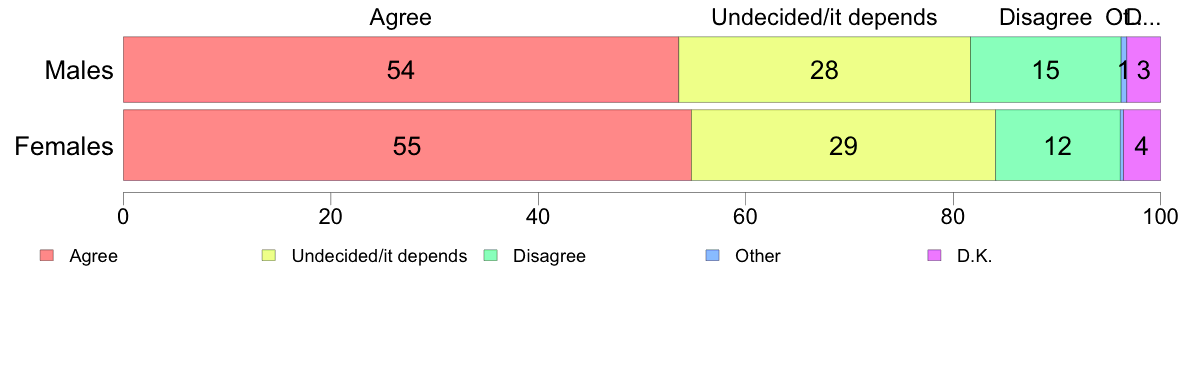
Task: Click the 60 tick label on axis
Action: (746, 215)
